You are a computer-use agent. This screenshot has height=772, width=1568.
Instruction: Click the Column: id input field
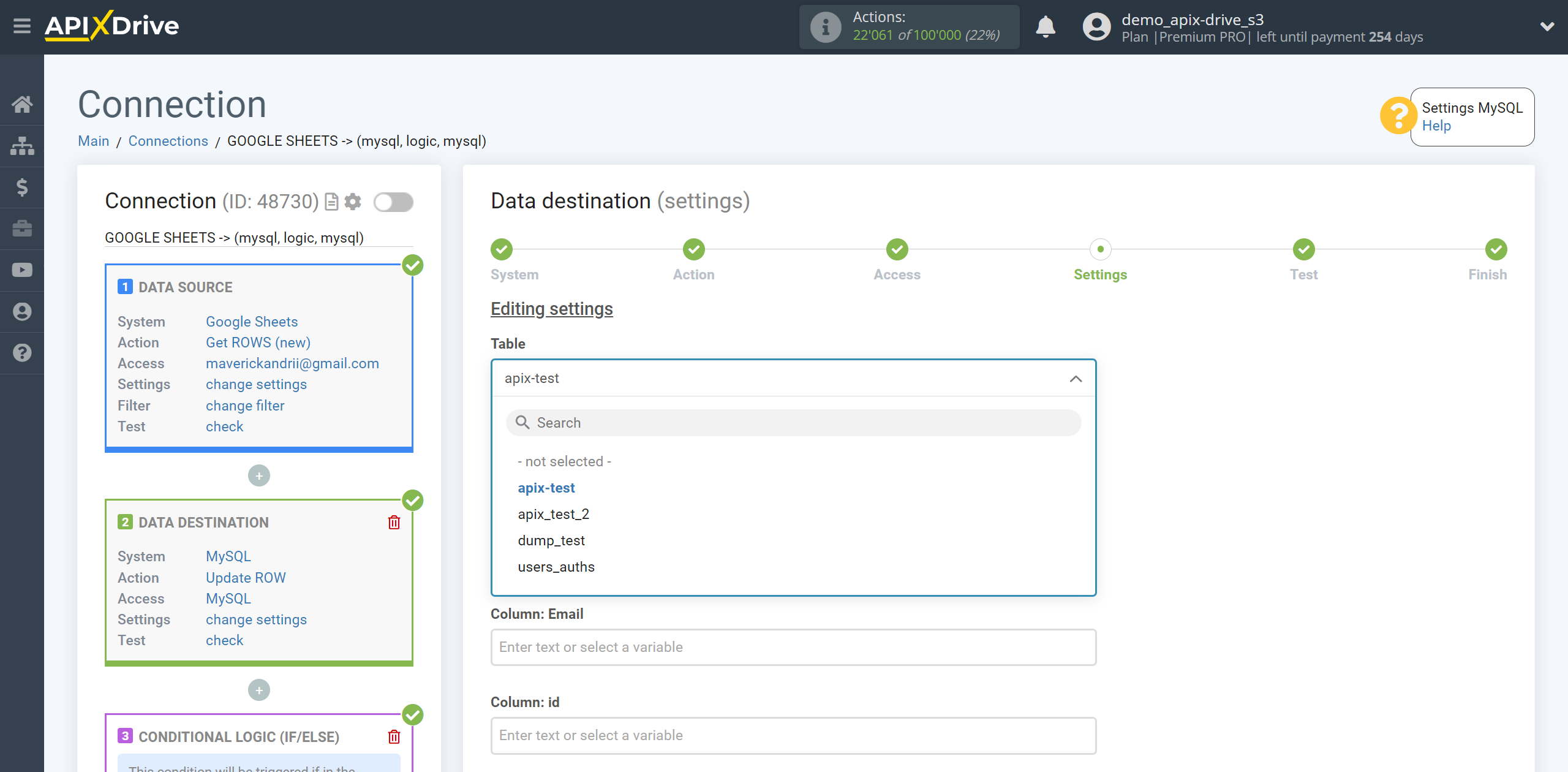point(793,735)
